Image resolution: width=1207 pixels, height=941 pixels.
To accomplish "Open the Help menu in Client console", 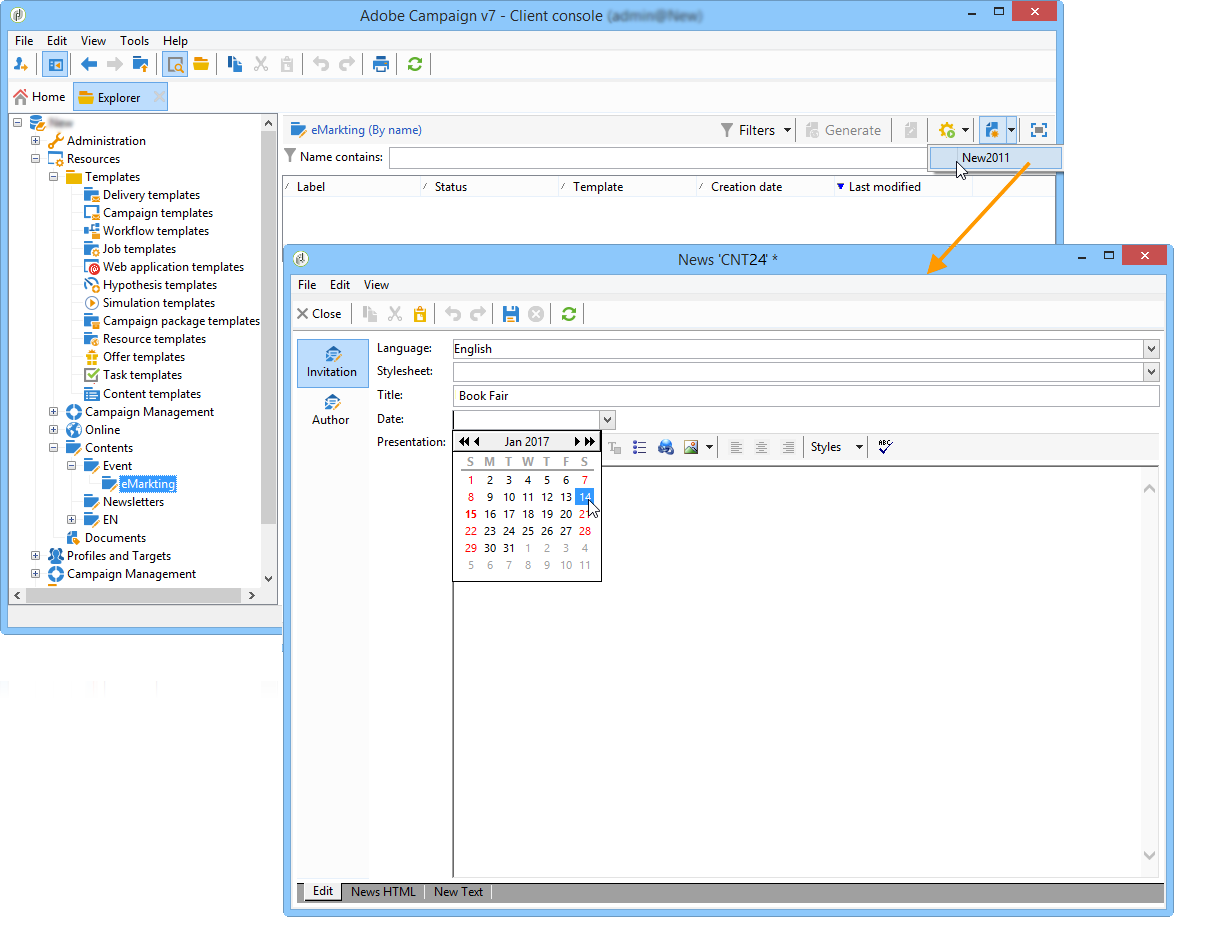I will 175,41.
